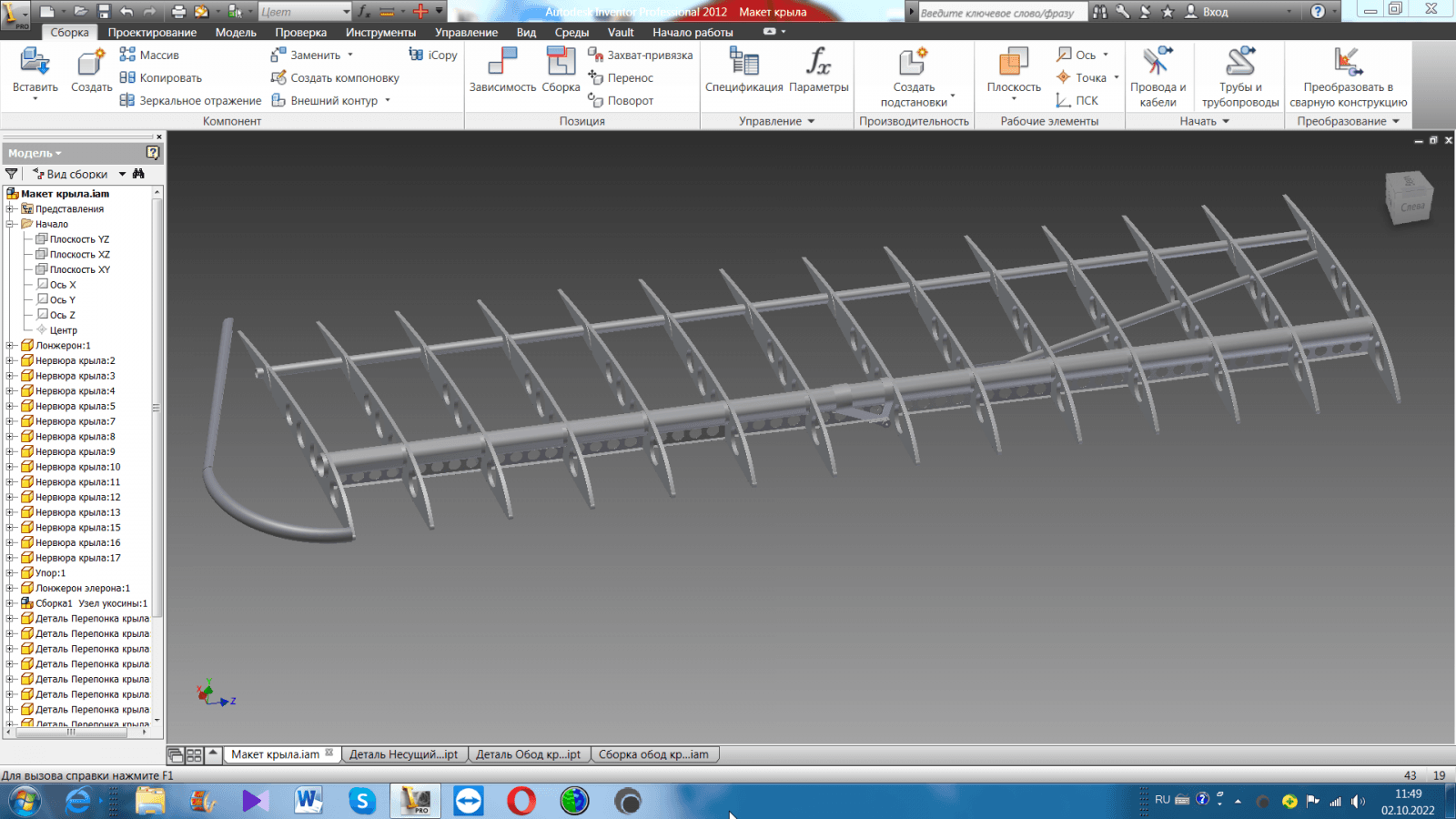Collapse the Начало folder in model tree

tap(10, 224)
